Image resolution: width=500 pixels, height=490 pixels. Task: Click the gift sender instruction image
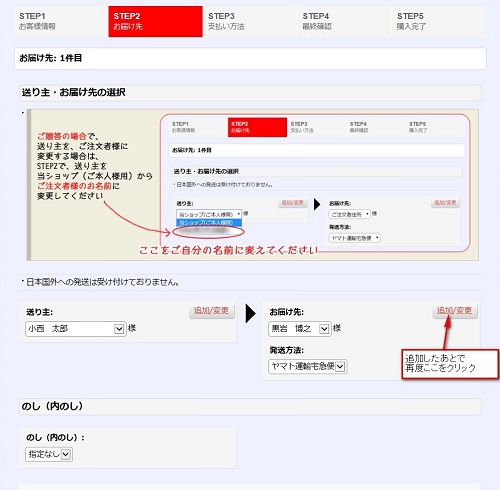tap(253, 185)
